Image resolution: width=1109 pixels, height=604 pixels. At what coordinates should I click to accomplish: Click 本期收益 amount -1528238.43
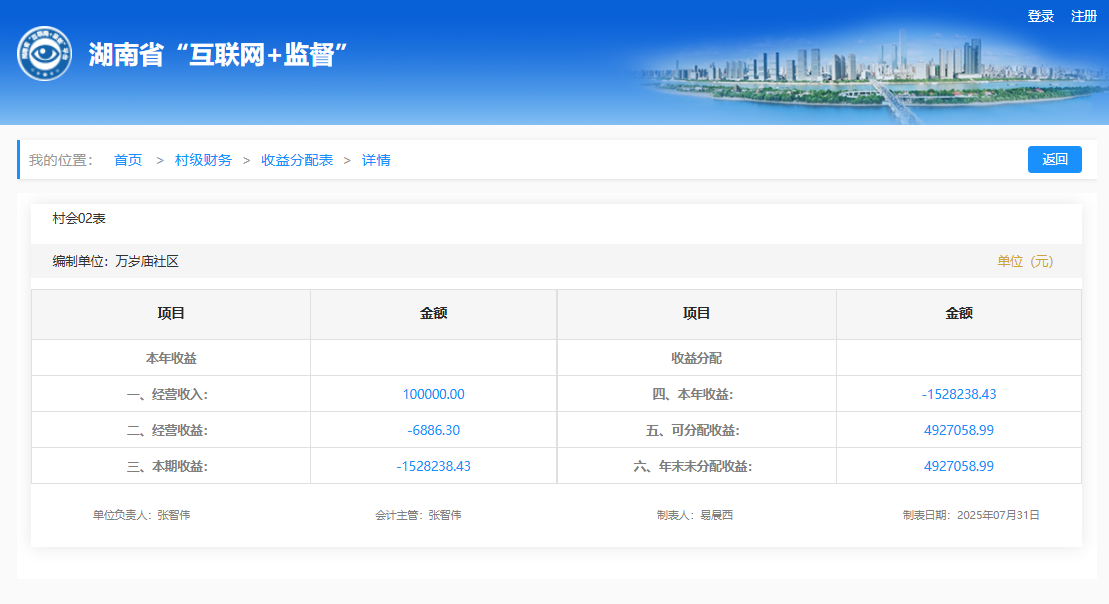tap(433, 466)
